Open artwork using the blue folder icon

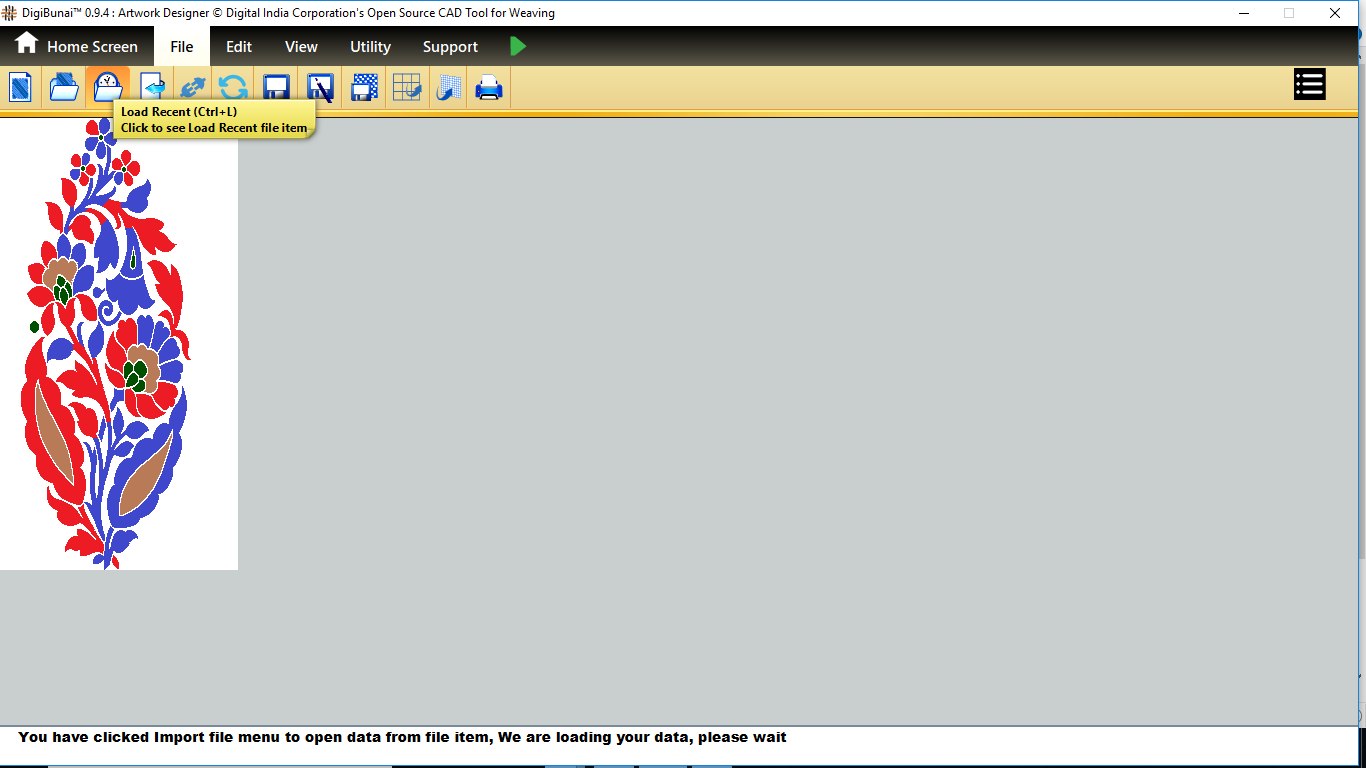pos(64,87)
